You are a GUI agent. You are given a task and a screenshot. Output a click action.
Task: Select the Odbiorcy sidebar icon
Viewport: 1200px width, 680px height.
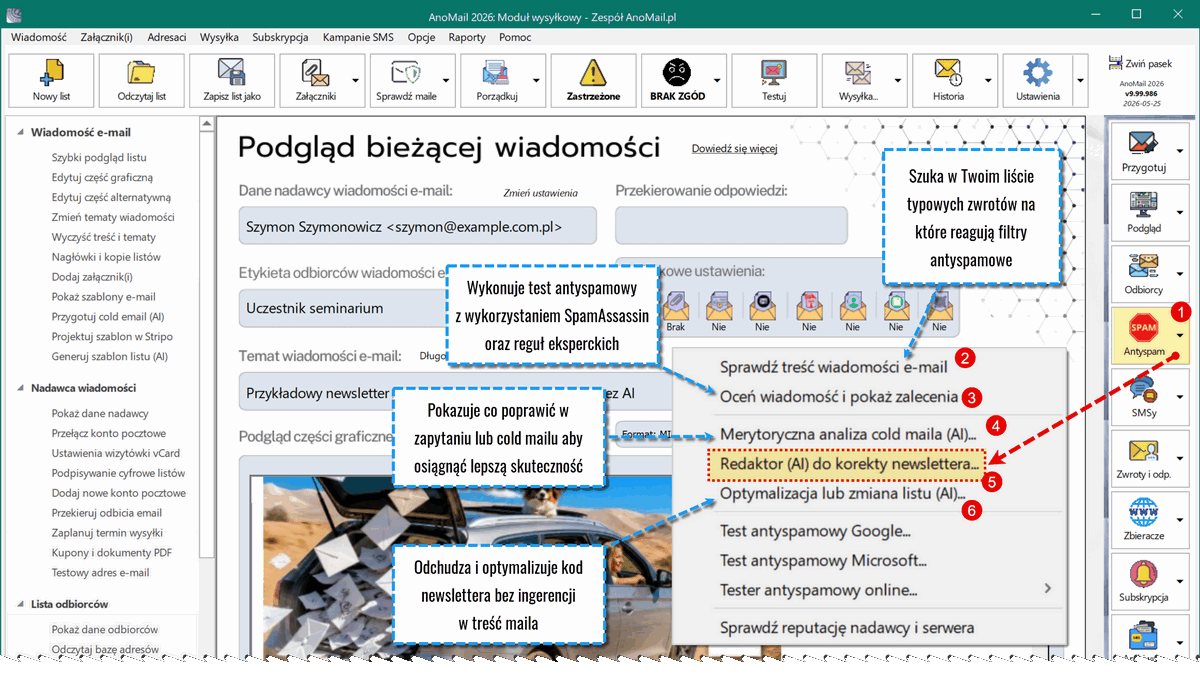pyautogui.click(x=1143, y=267)
